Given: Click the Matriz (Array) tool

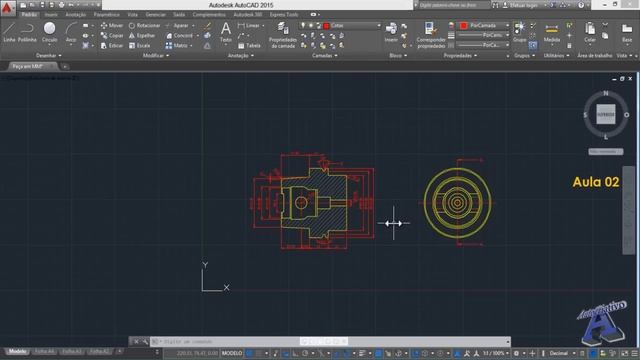Looking at the screenshot, I should point(177,46).
